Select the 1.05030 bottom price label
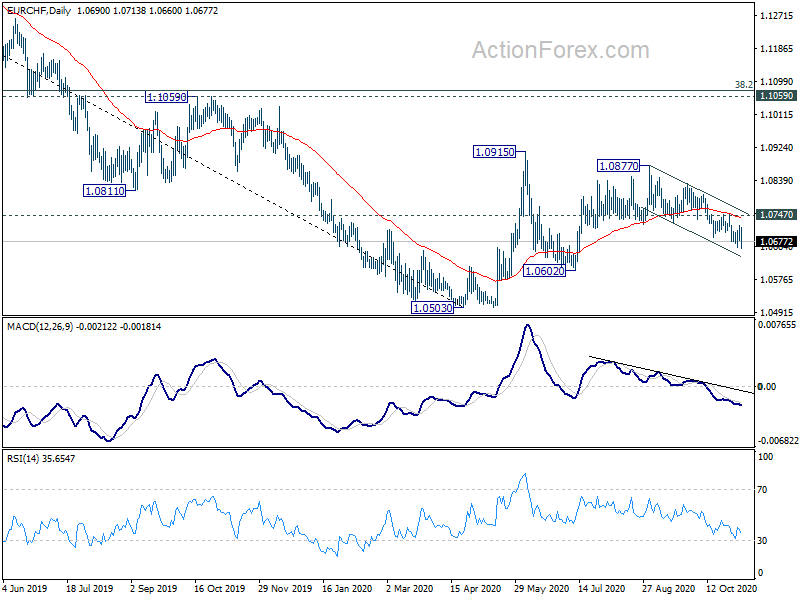This screenshot has height=600, width=800. [432, 308]
